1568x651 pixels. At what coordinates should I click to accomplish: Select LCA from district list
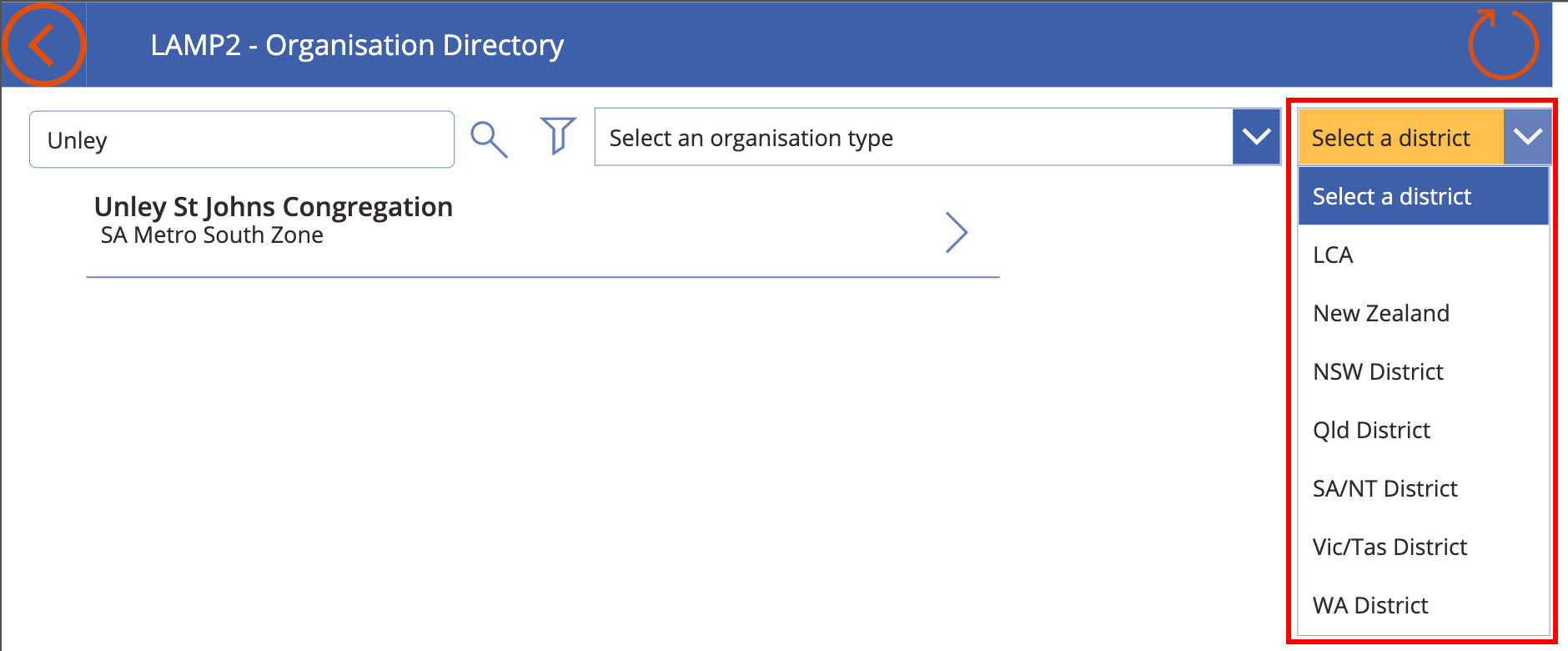click(x=1424, y=255)
